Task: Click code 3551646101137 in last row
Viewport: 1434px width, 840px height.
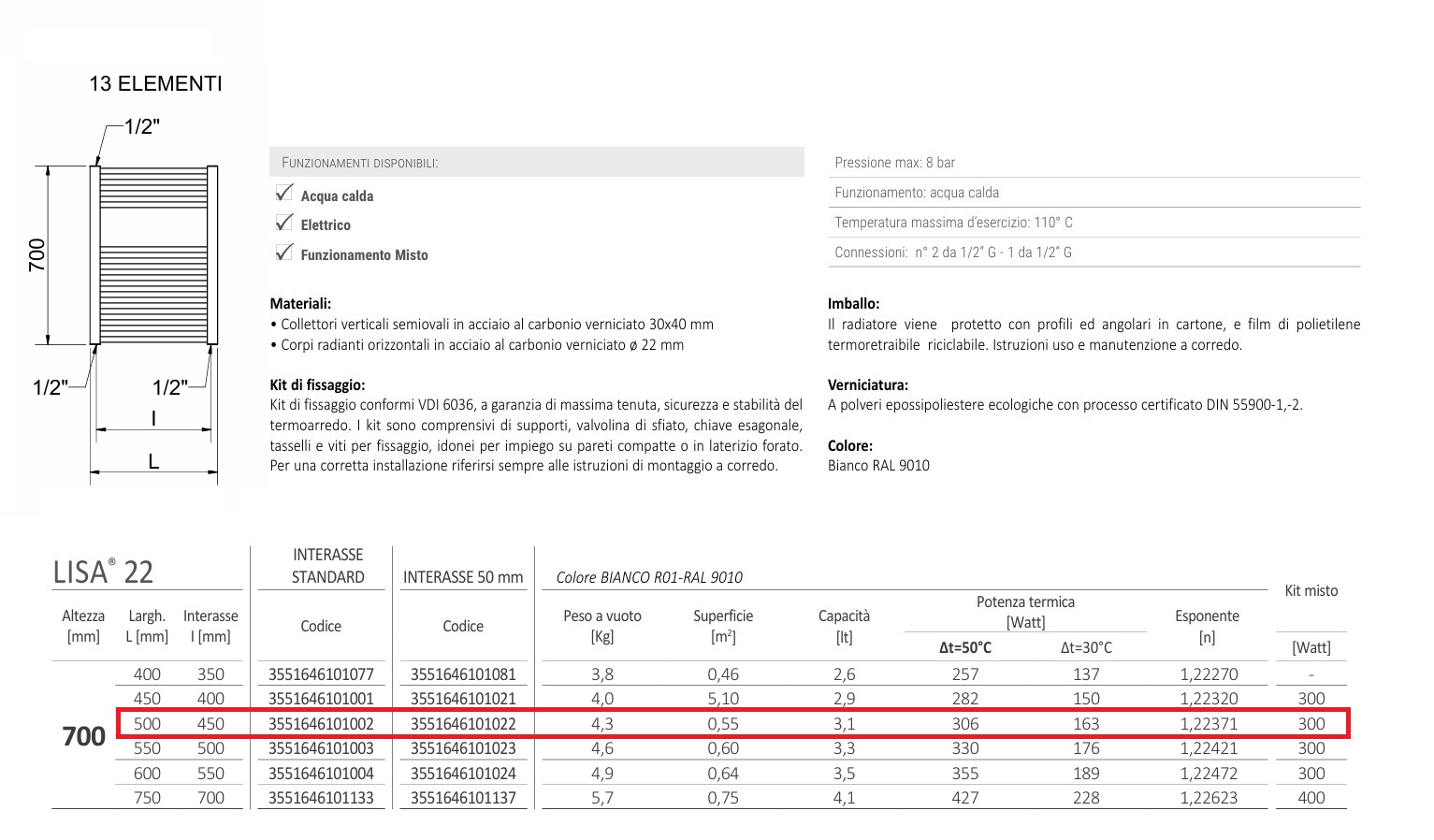Action: click(463, 798)
